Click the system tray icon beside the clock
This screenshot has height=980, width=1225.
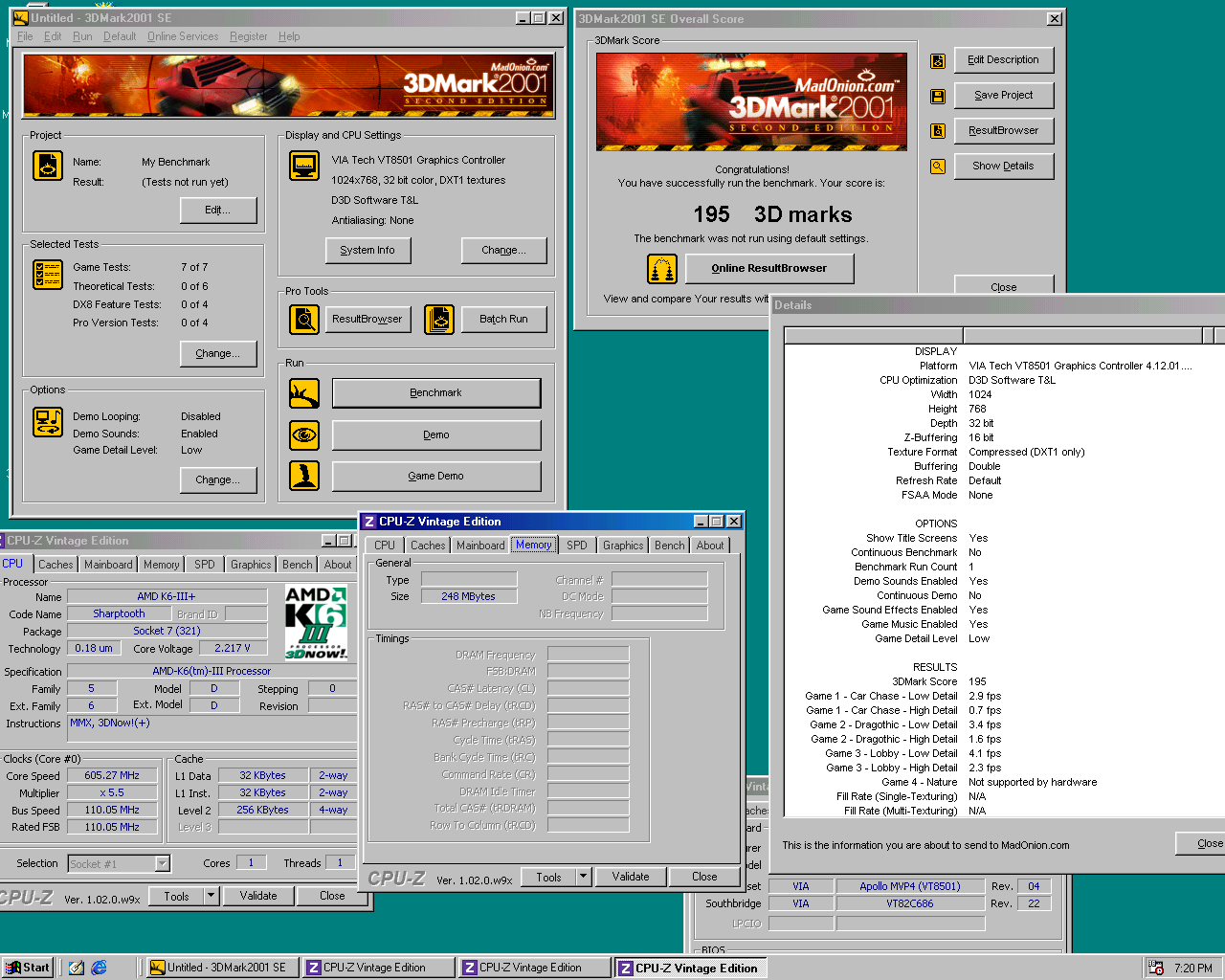[1156, 968]
